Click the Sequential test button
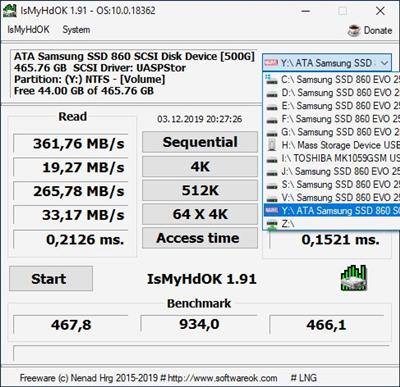The height and width of the screenshot is (387, 400). click(x=200, y=142)
